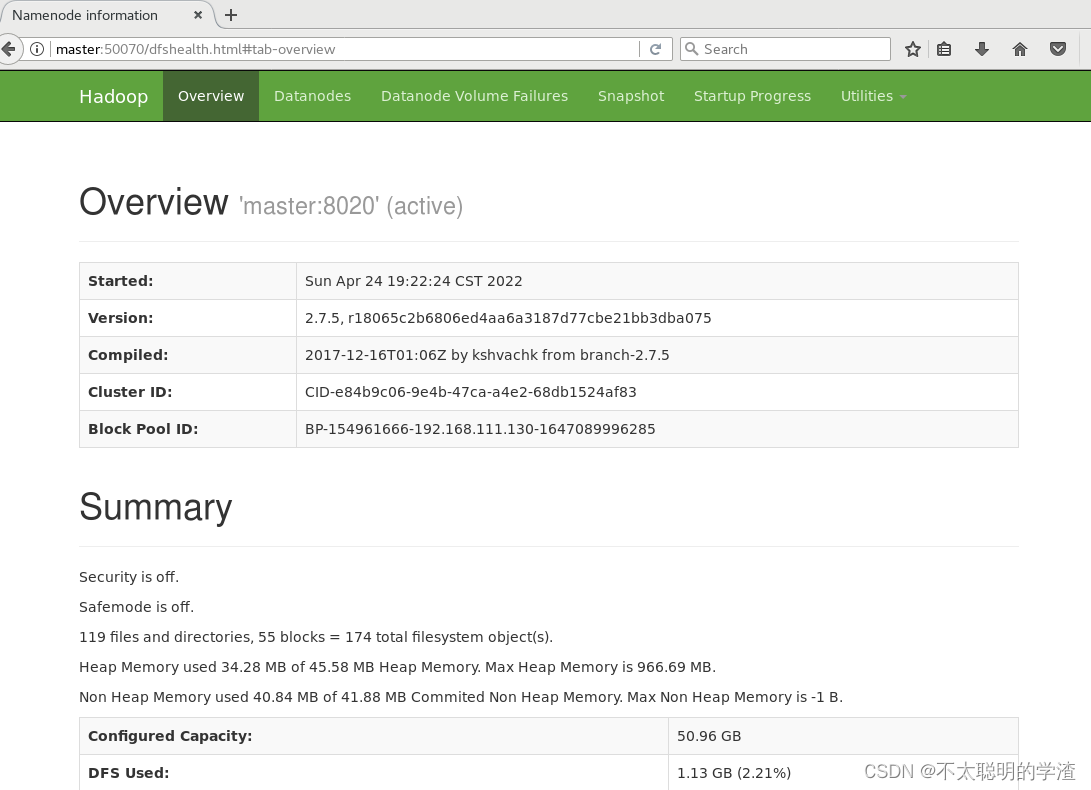The height and width of the screenshot is (790, 1091).
Task: Click the 'Cluster ID:' row label
Action: [130, 392]
